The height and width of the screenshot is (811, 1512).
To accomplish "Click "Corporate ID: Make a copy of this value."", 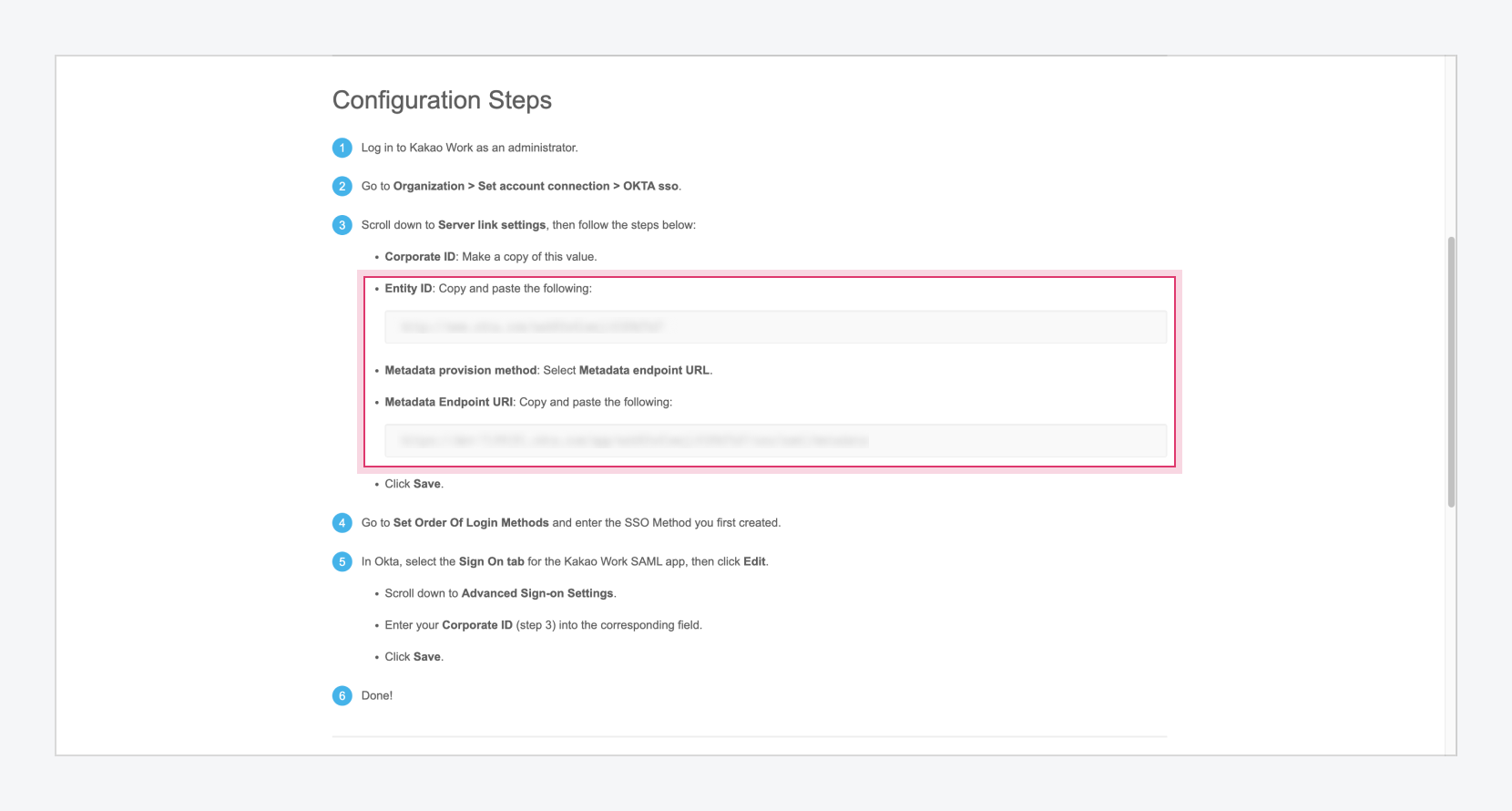I will click(x=491, y=257).
